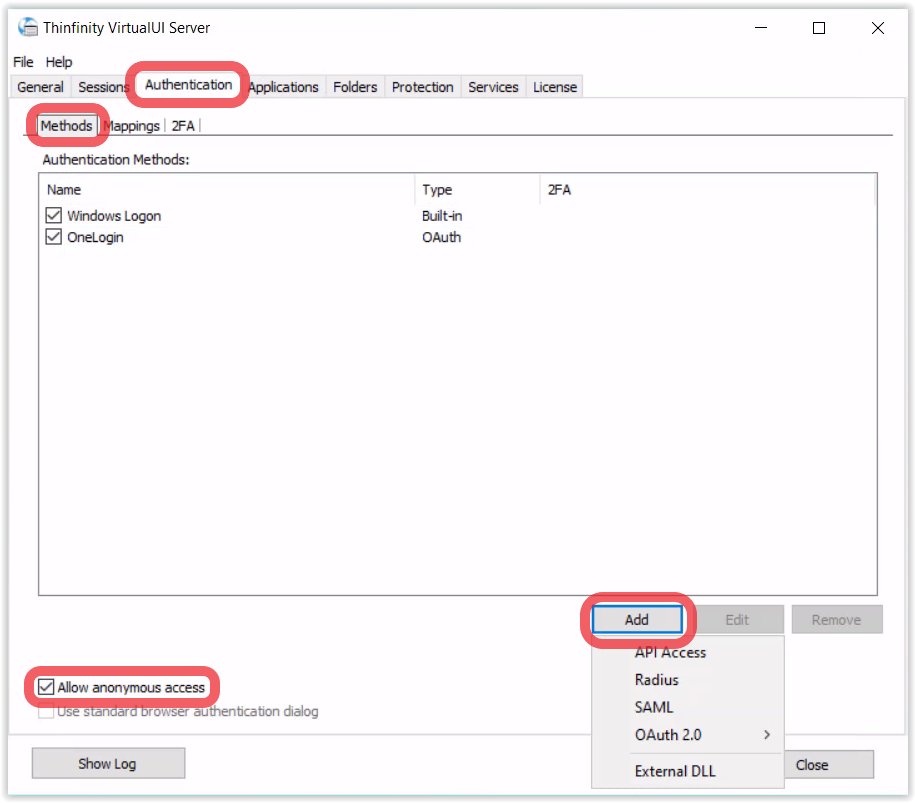
Task: Click the Close button at bottom
Action: tap(829, 764)
